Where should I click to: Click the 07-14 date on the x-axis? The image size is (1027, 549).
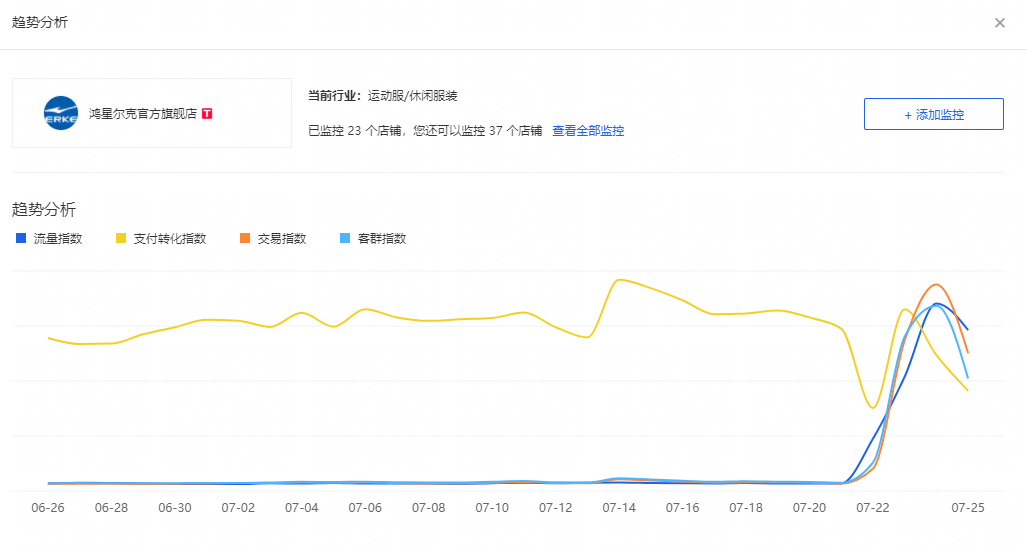pyautogui.click(x=619, y=508)
